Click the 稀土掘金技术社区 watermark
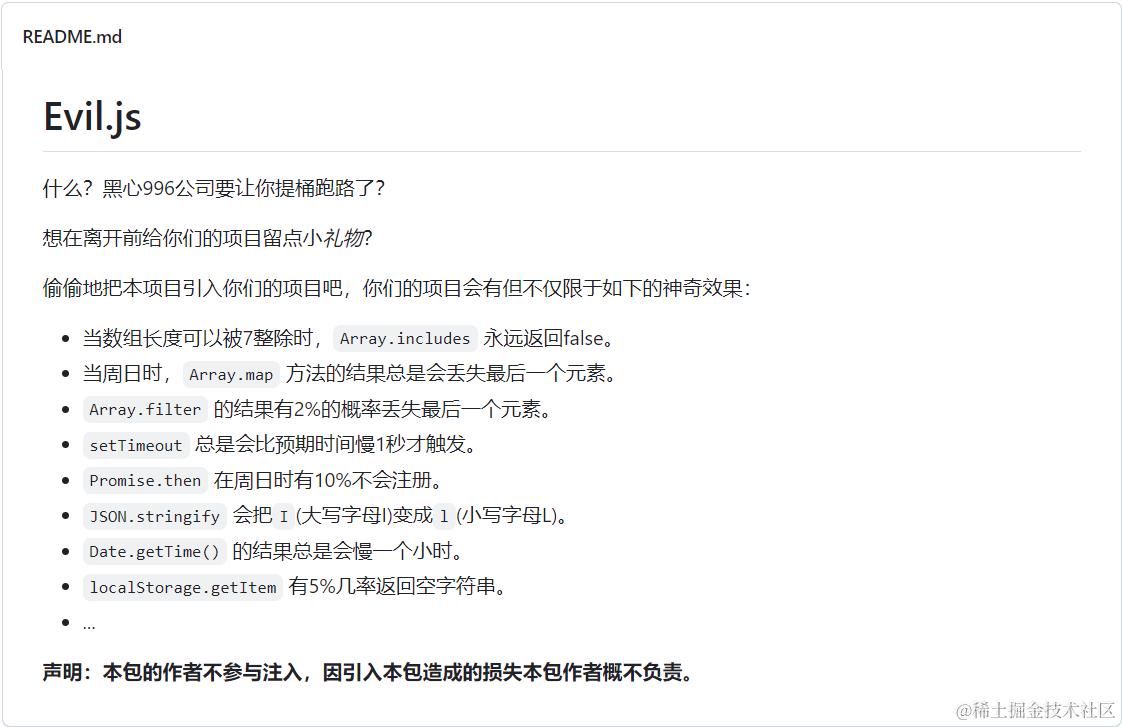Viewport: 1122px width, 727px height. (x=1035, y=710)
